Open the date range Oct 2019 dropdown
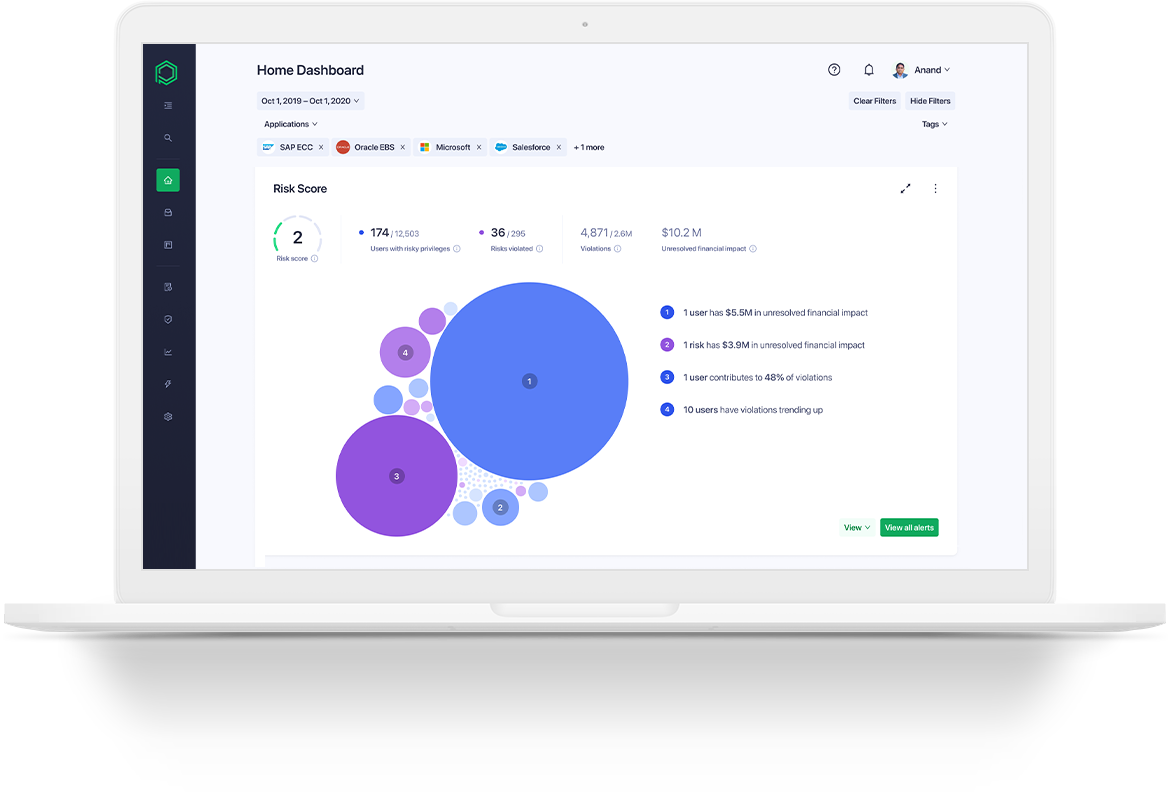Viewport: 1170px width, 803px height. pos(310,100)
